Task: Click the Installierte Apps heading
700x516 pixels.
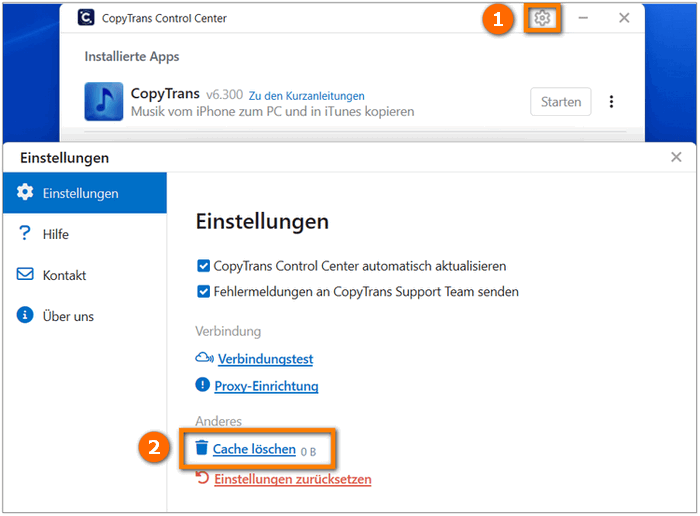Action: click(132, 57)
